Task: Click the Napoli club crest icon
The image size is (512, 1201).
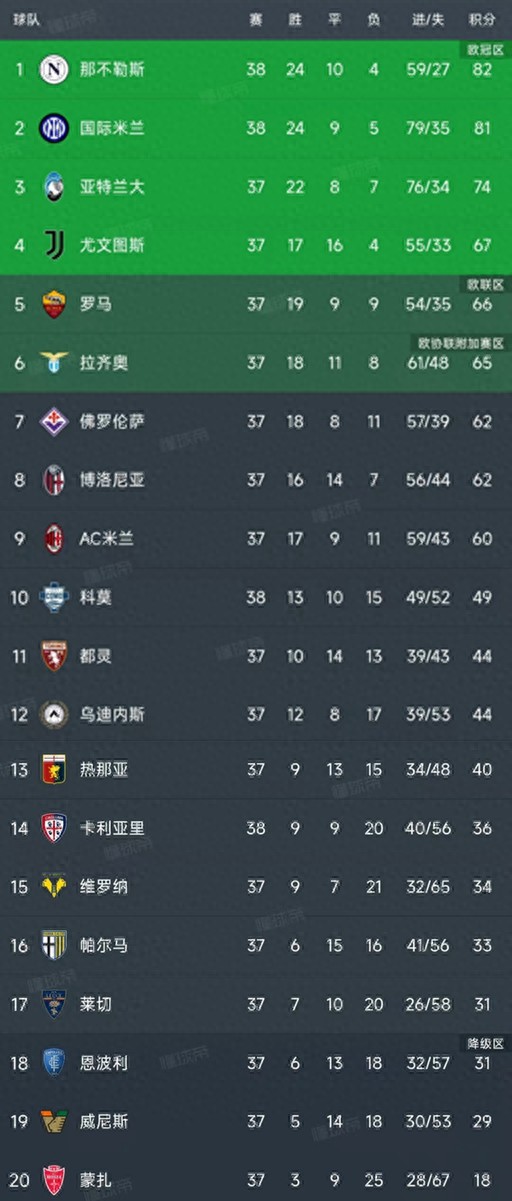Action: coord(54,70)
